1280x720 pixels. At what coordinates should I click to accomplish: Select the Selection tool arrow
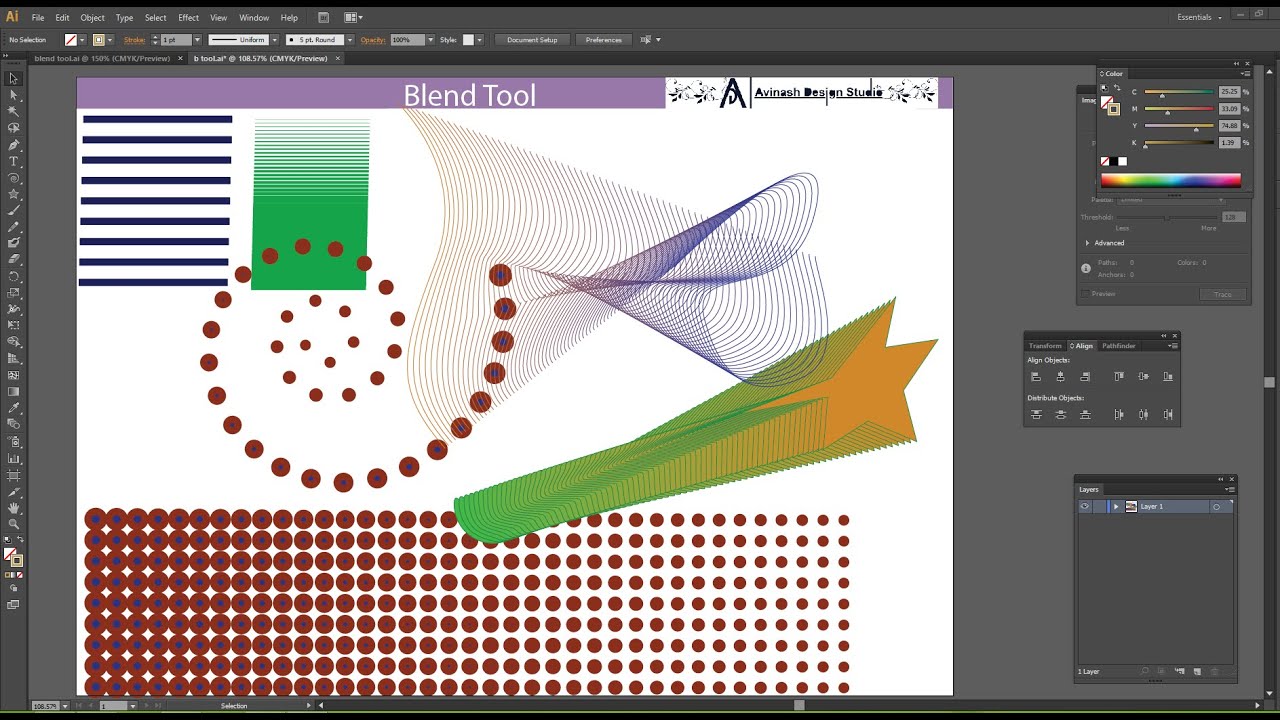click(14, 78)
